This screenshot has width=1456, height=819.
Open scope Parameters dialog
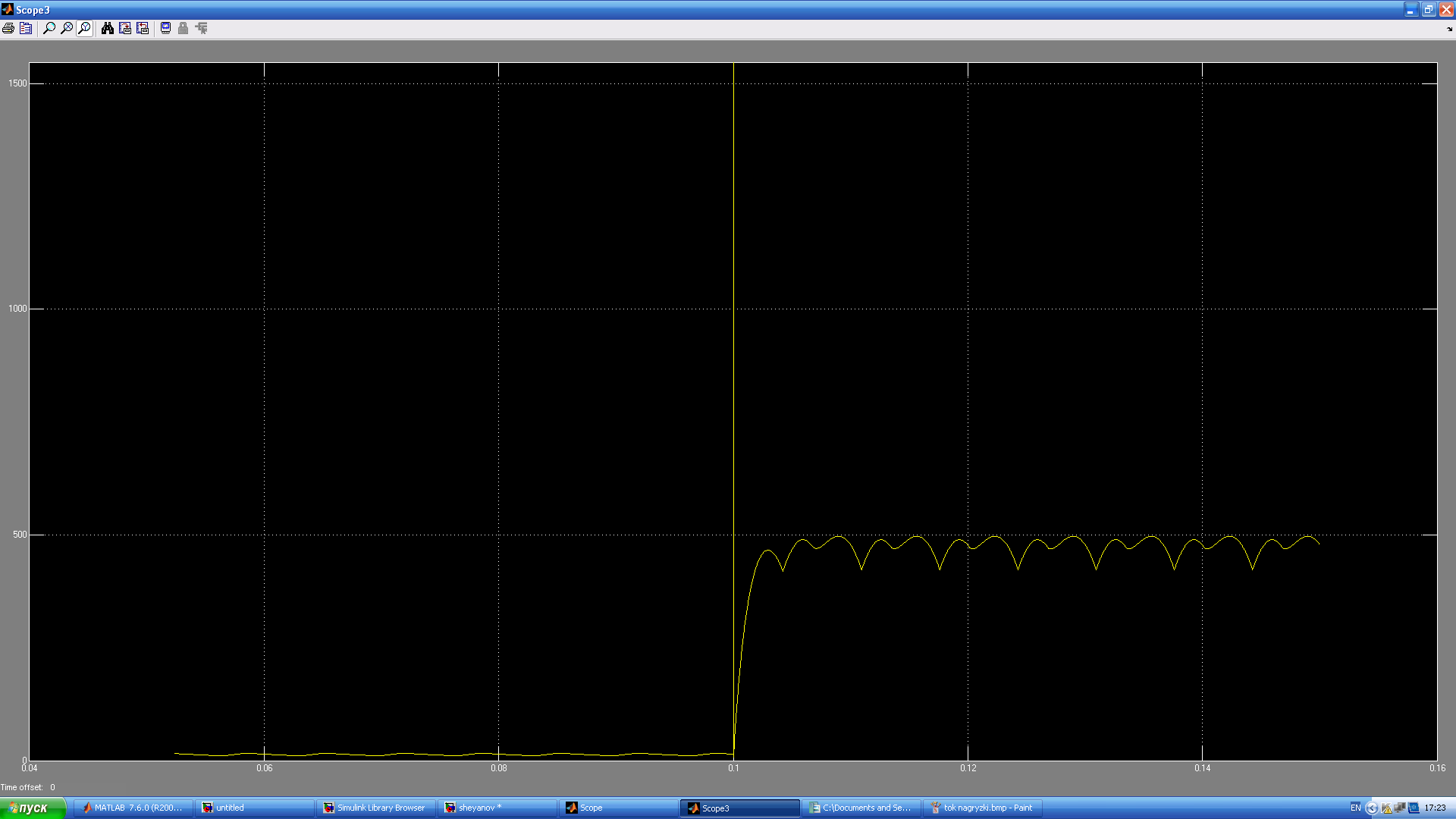(26, 28)
